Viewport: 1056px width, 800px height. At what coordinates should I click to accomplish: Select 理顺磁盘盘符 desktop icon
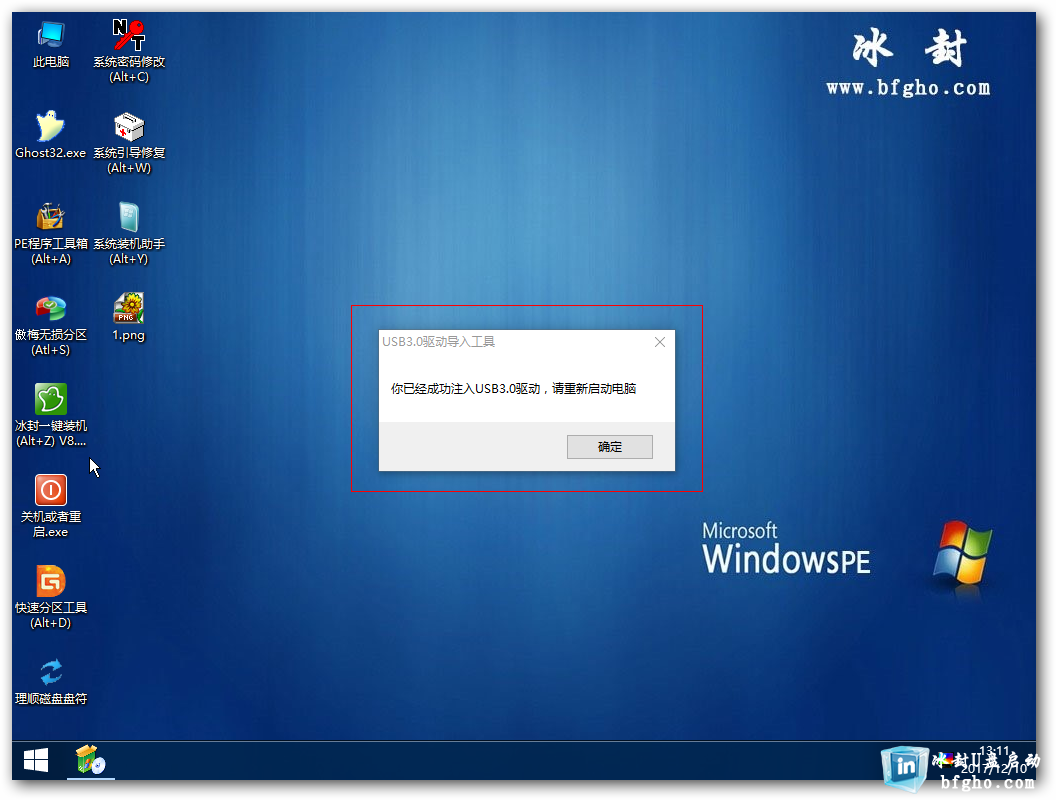click(51, 681)
